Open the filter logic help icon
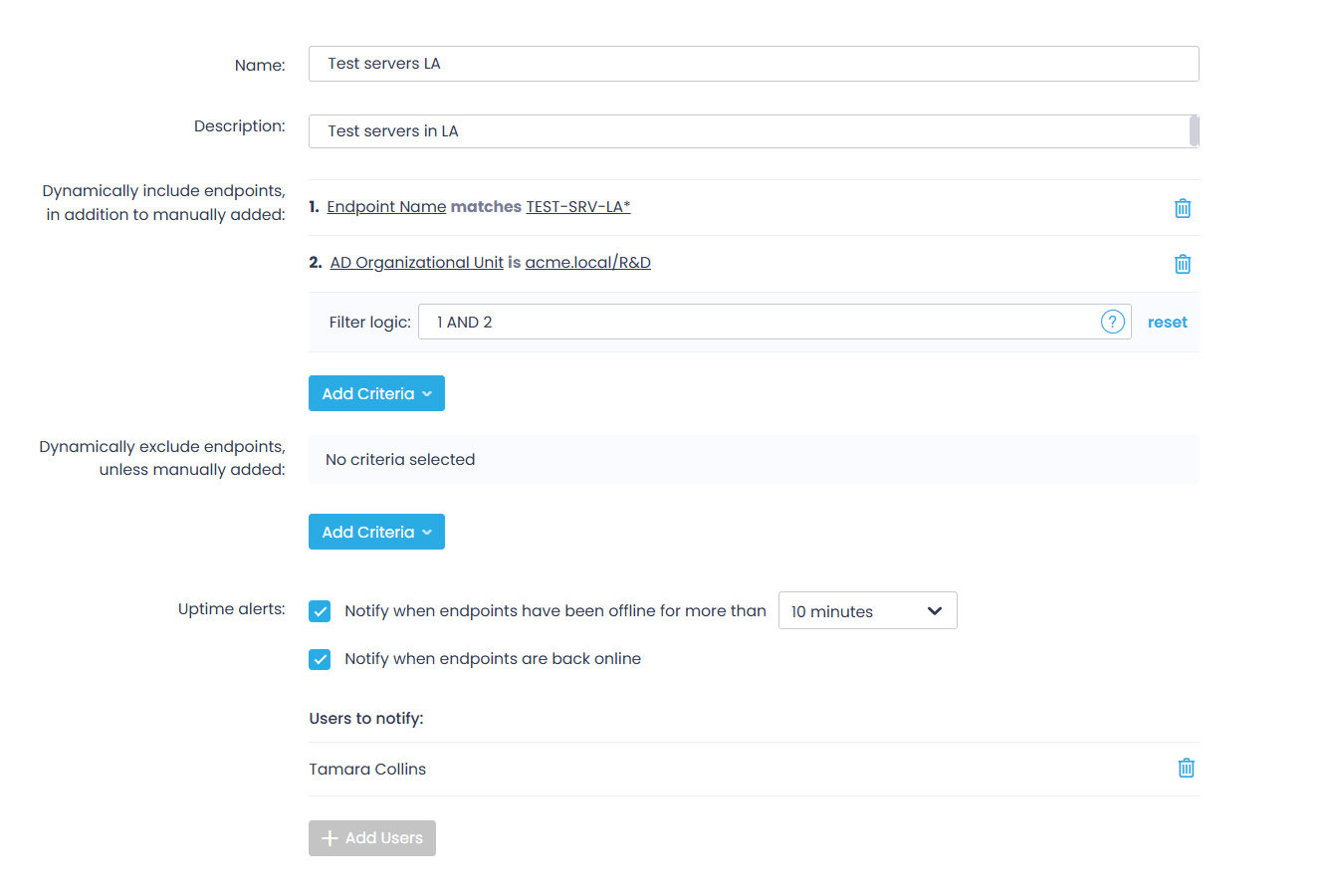The height and width of the screenshot is (896, 1328). (x=1112, y=322)
